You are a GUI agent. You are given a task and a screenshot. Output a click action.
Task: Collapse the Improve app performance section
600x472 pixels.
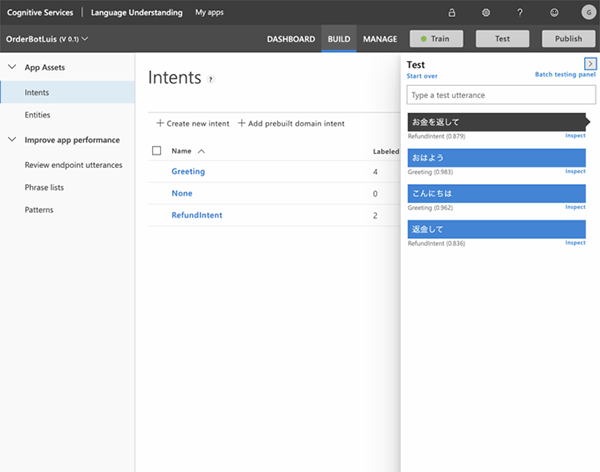(x=12, y=139)
